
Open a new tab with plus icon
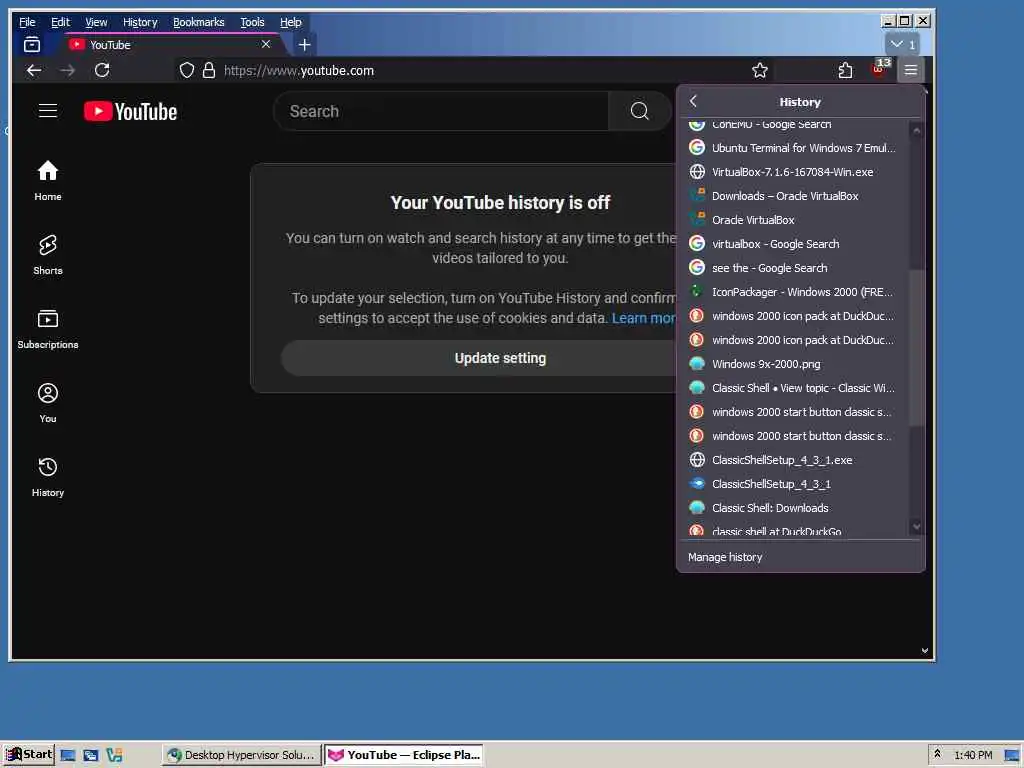tap(304, 44)
